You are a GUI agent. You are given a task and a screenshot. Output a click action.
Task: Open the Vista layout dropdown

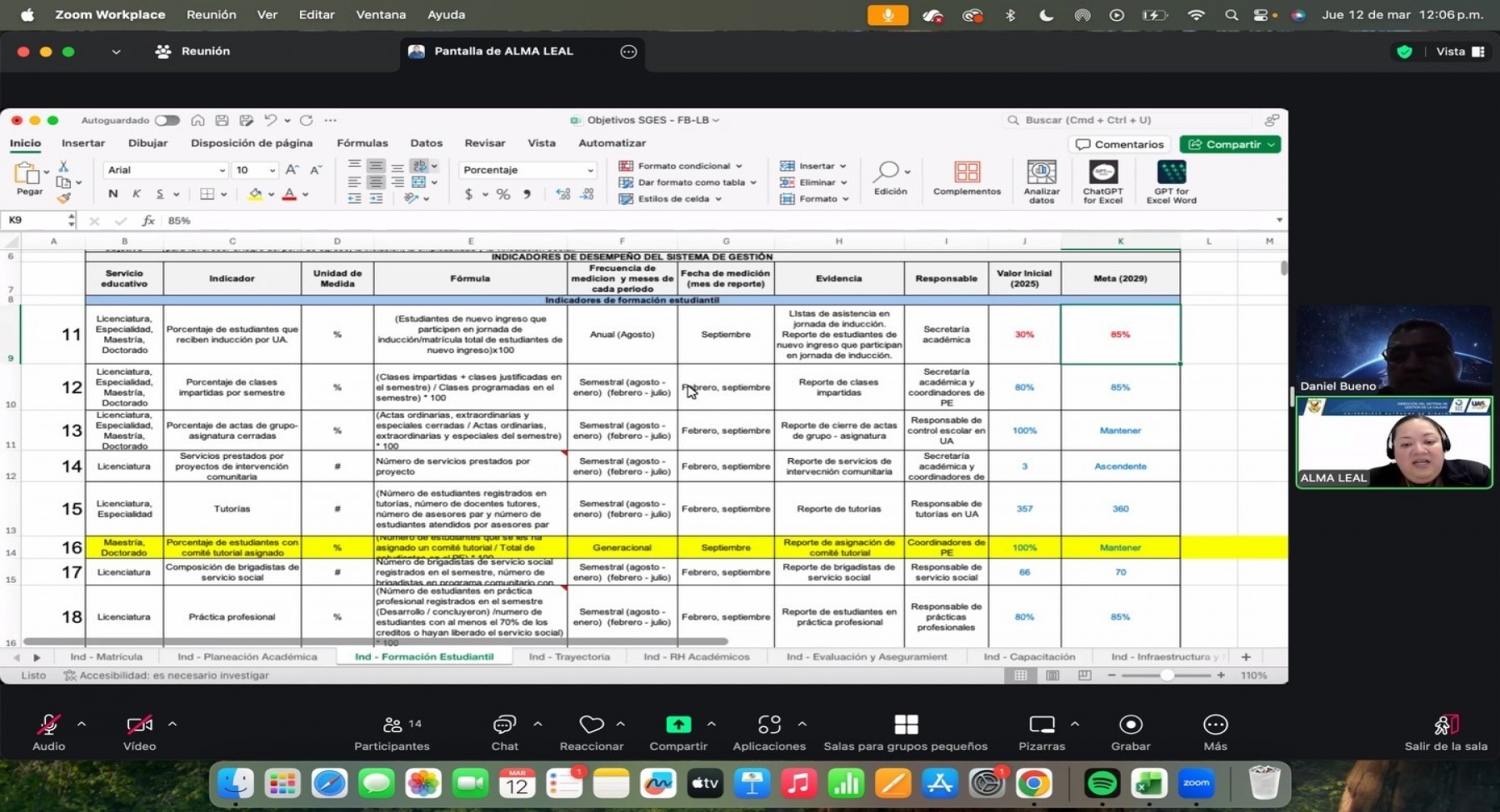coord(1459,52)
